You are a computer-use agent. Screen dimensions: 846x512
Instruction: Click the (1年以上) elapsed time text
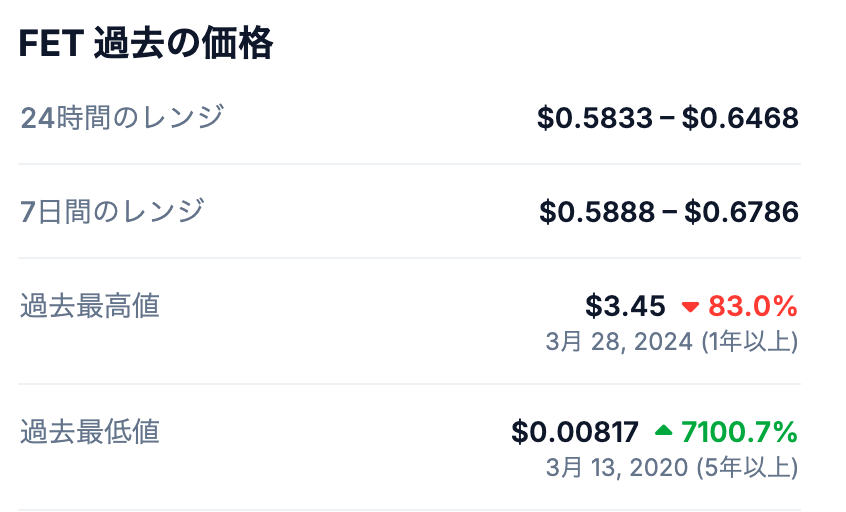tap(748, 341)
